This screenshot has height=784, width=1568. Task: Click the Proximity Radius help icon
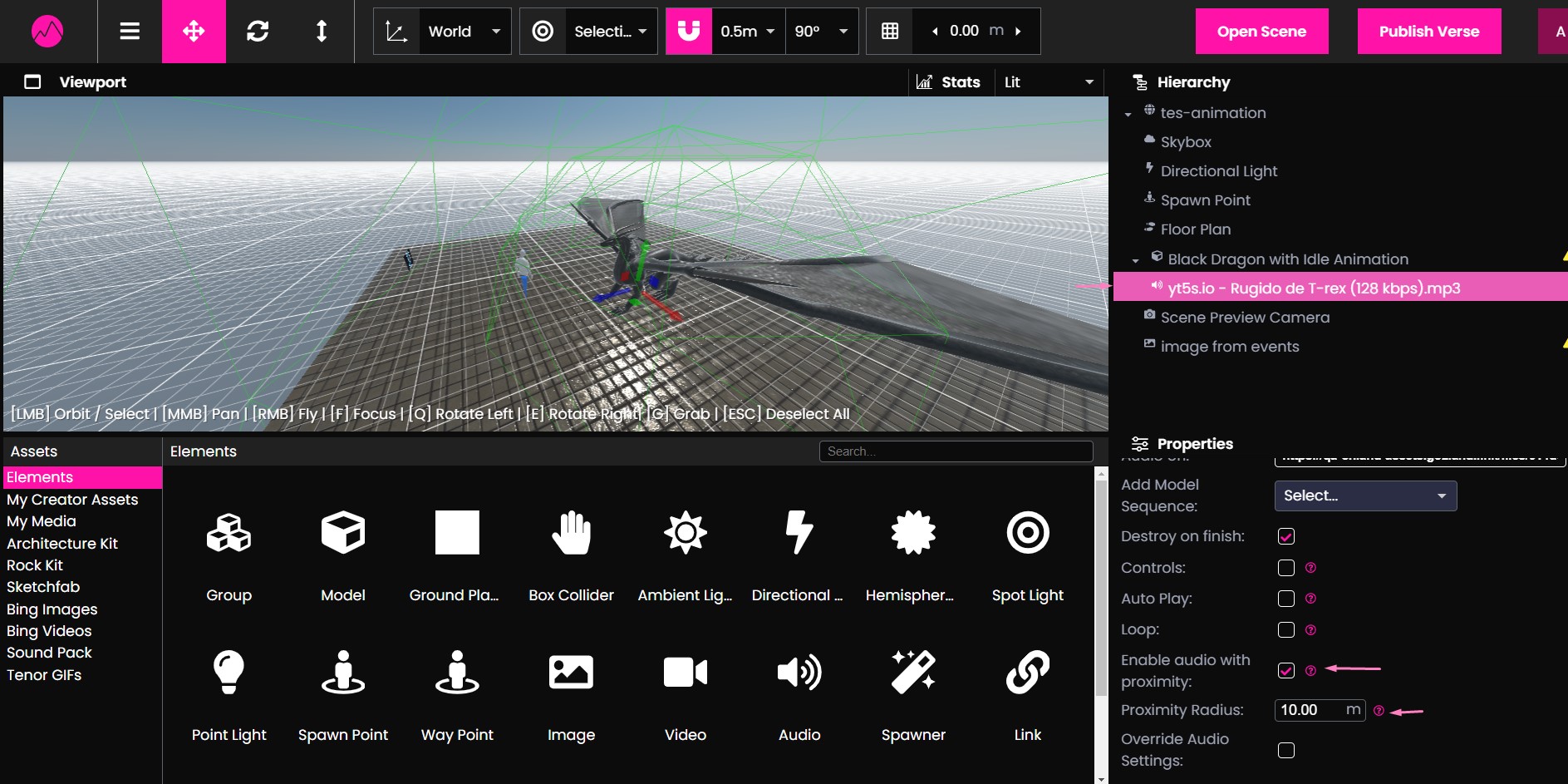click(x=1379, y=711)
